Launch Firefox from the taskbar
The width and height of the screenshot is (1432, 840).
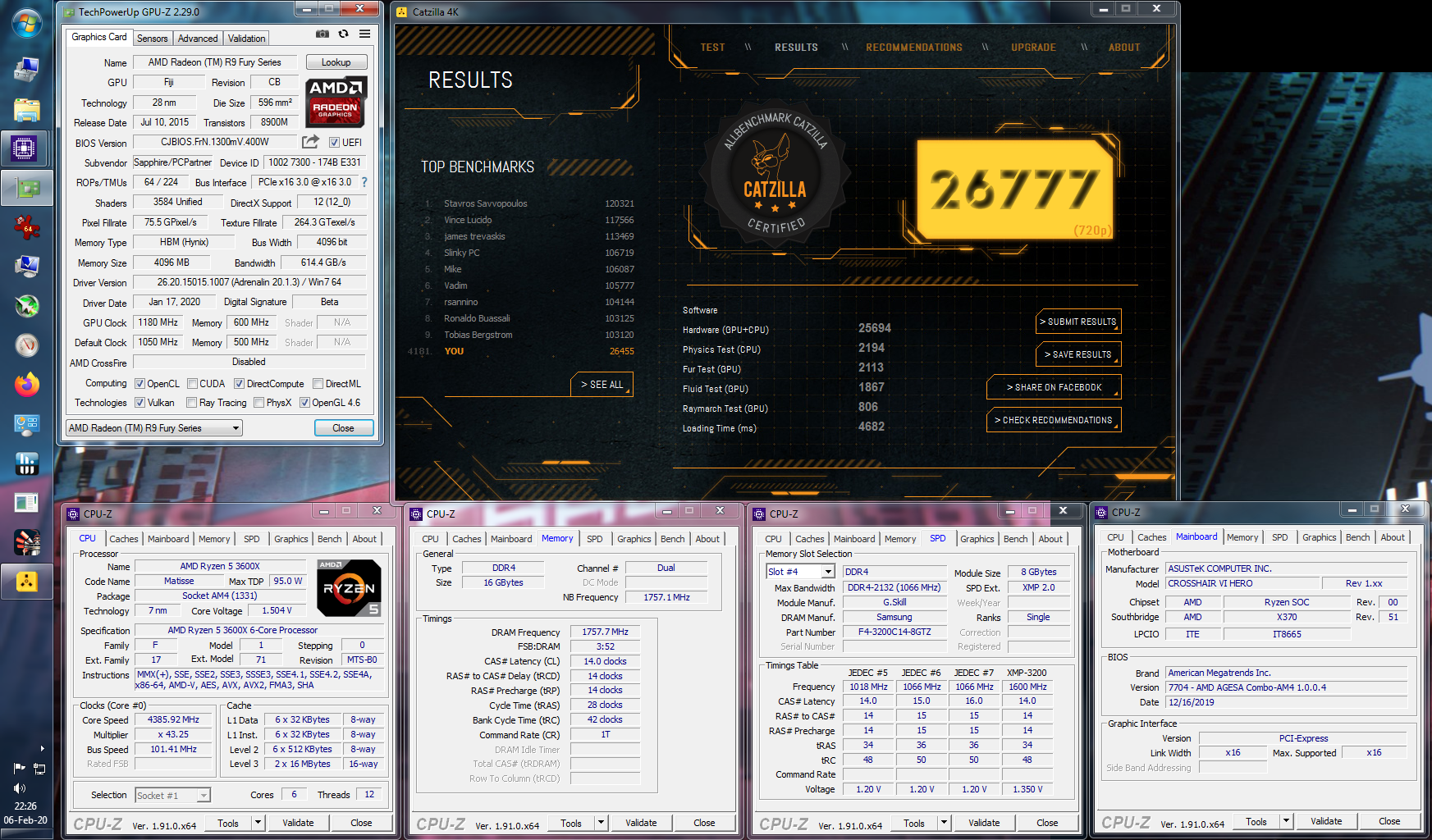coord(26,385)
